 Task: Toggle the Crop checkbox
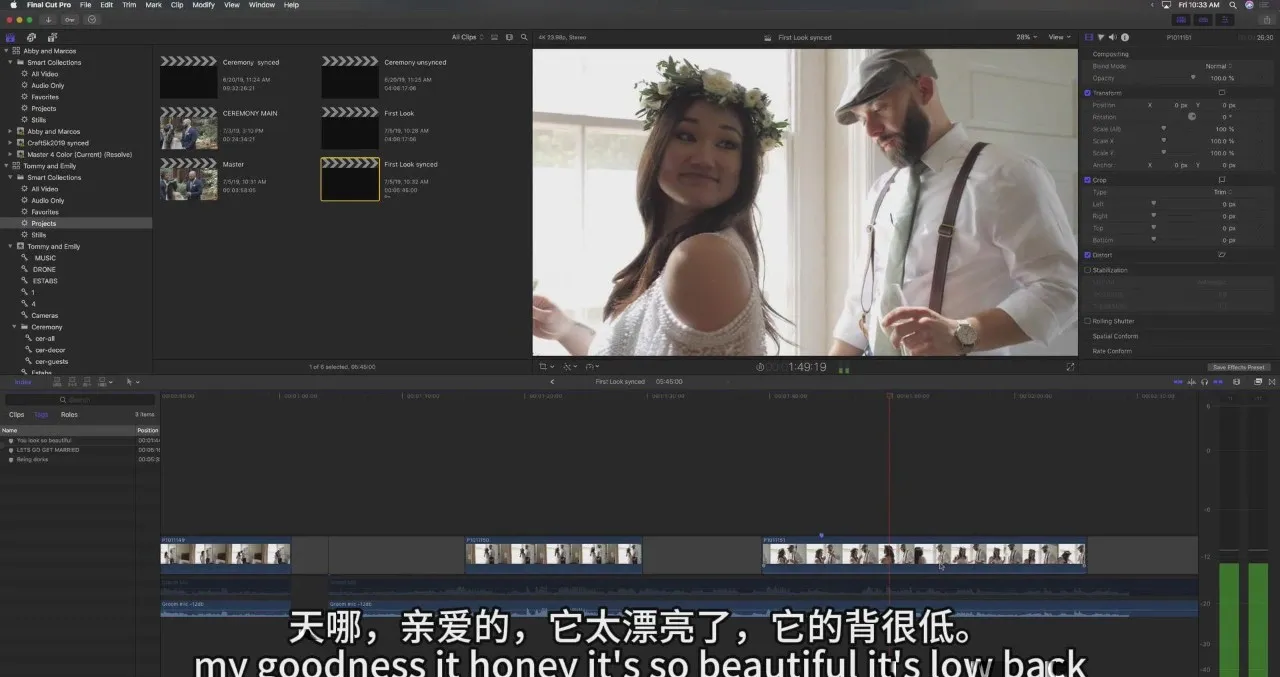point(1088,180)
